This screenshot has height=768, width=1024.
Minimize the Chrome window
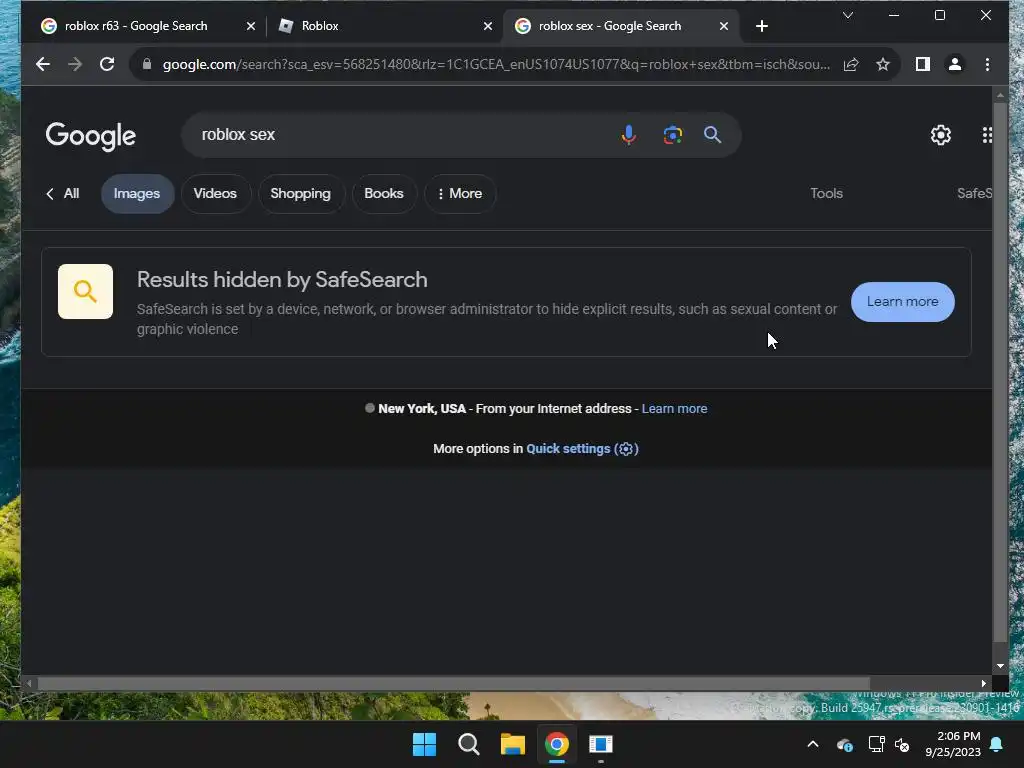pos(894,15)
